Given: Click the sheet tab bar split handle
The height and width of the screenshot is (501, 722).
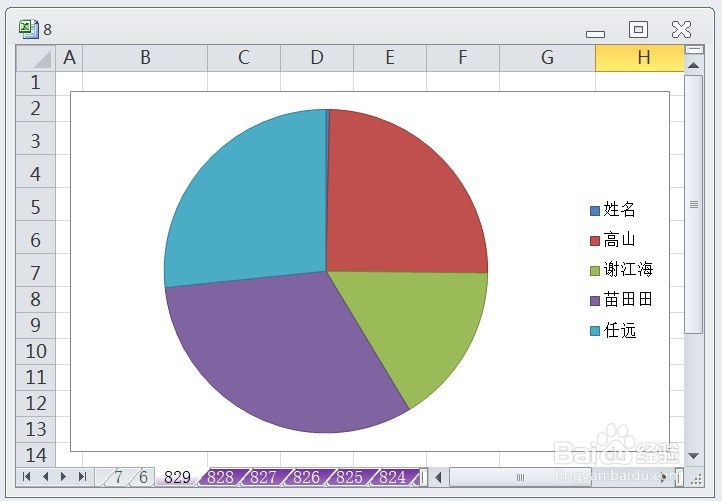Looking at the screenshot, I should [423, 477].
